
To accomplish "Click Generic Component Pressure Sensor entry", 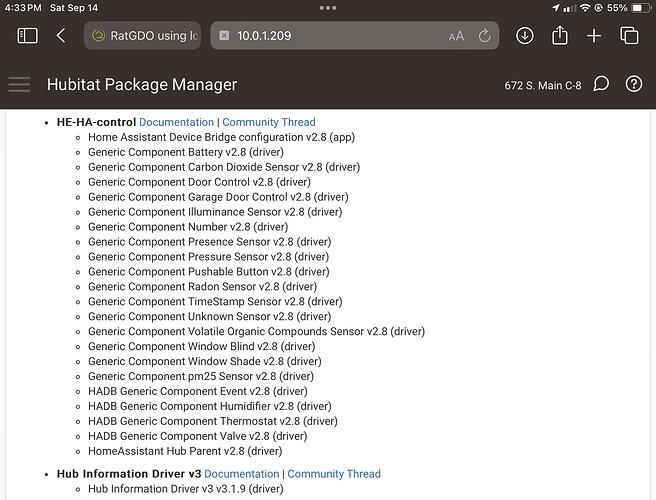I will click(208, 257).
